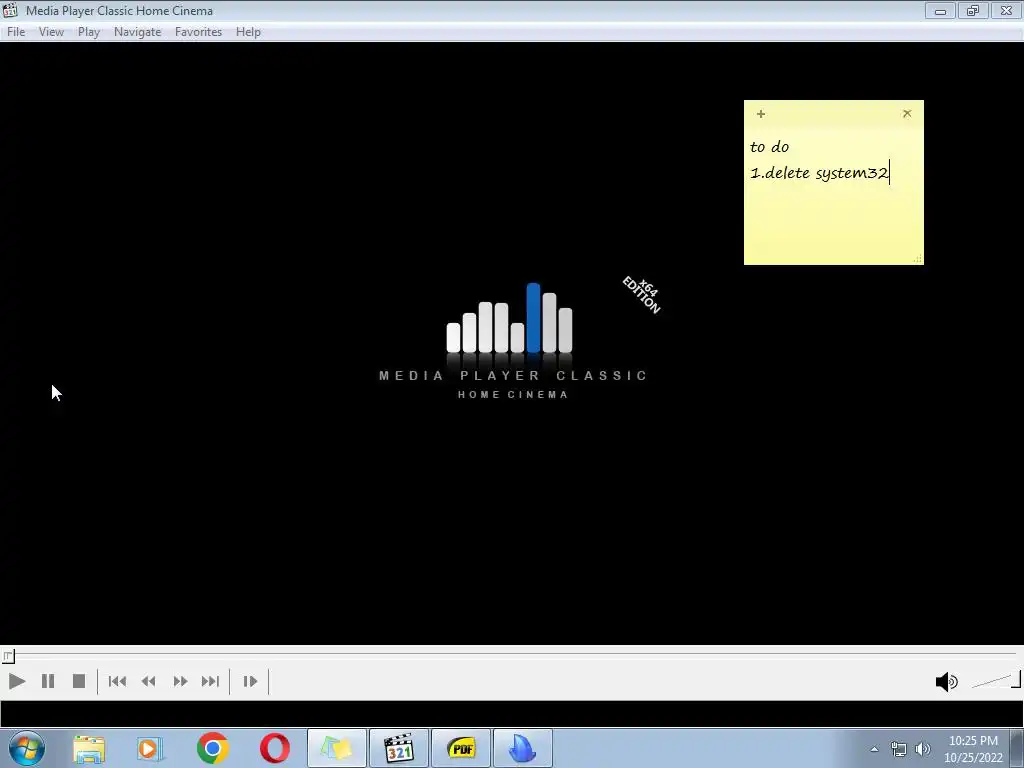The height and width of the screenshot is (768, 1024).
Task: Click the sticky note resize grip corner
Action: point(918,259)
